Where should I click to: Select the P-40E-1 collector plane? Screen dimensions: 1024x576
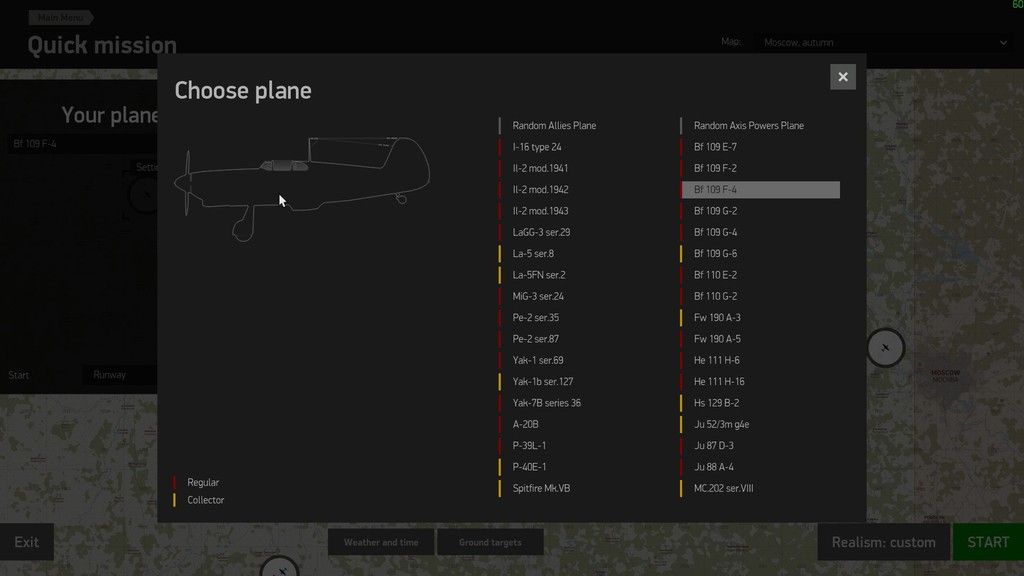point(529,467)
